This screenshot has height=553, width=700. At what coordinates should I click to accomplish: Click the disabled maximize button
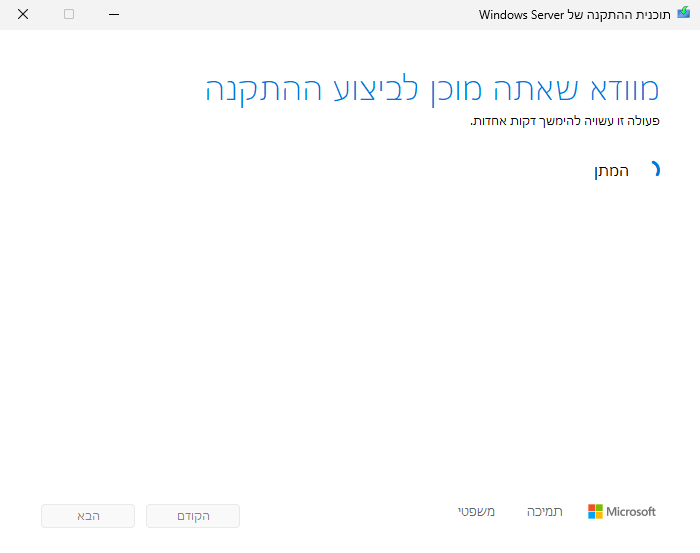point(69,14)
